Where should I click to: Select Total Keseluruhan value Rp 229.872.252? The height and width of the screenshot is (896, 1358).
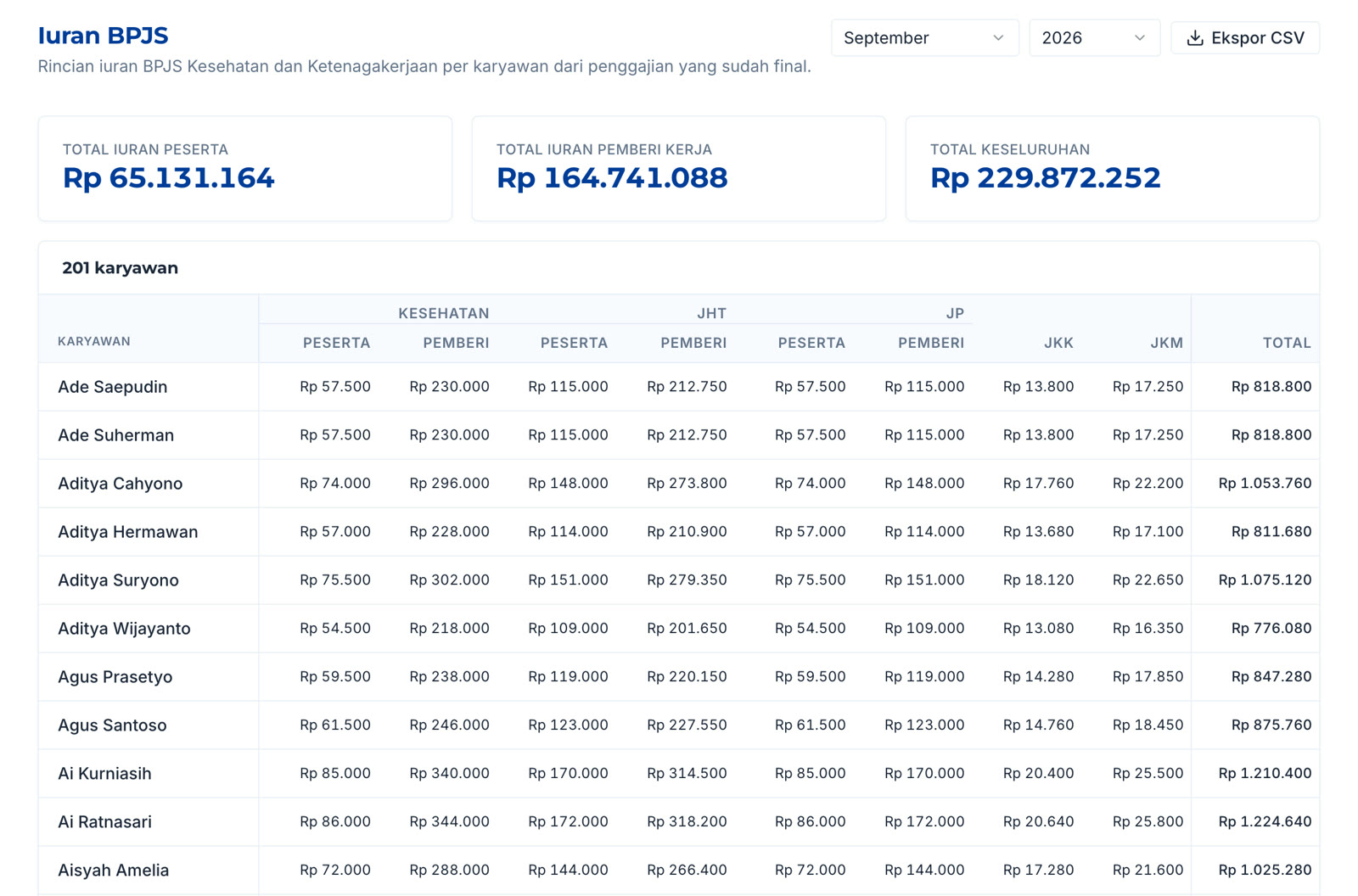click(x=1045, y=178)
